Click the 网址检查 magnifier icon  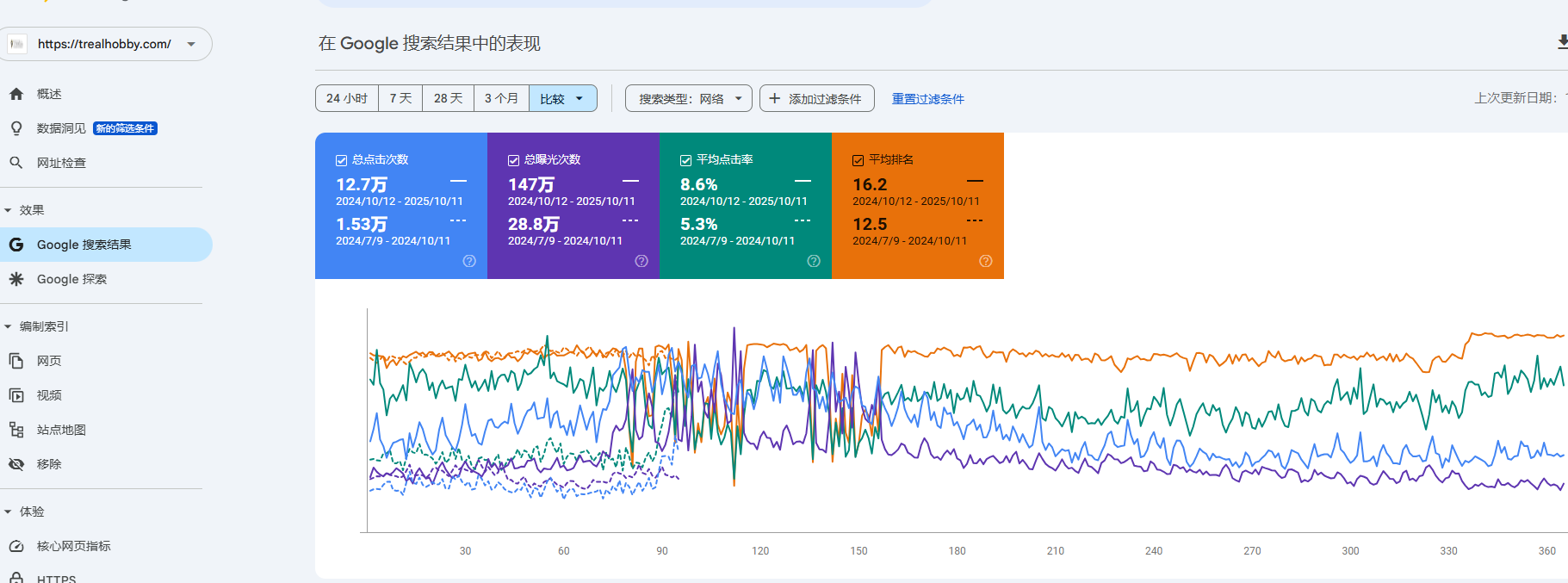(16, 163)
